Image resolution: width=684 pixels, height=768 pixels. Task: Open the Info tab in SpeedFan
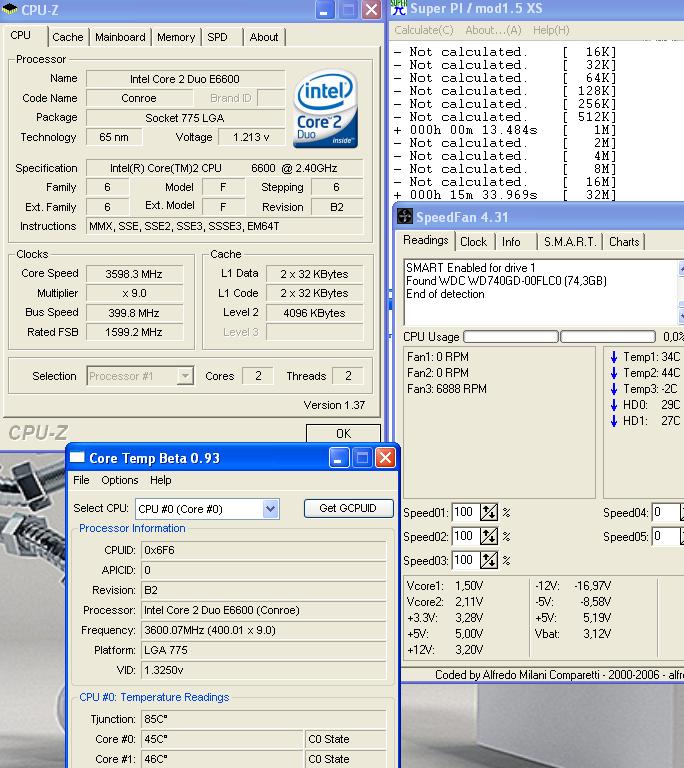[511, 242]
